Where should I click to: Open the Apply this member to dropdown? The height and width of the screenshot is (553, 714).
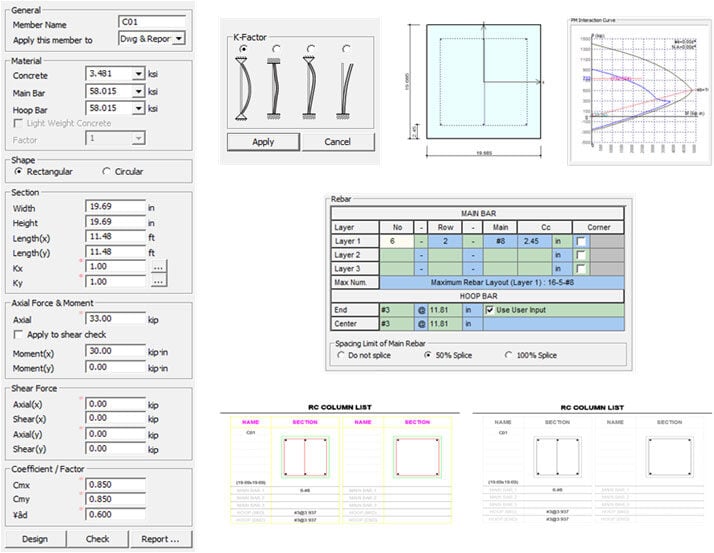(x=178, y=38)
